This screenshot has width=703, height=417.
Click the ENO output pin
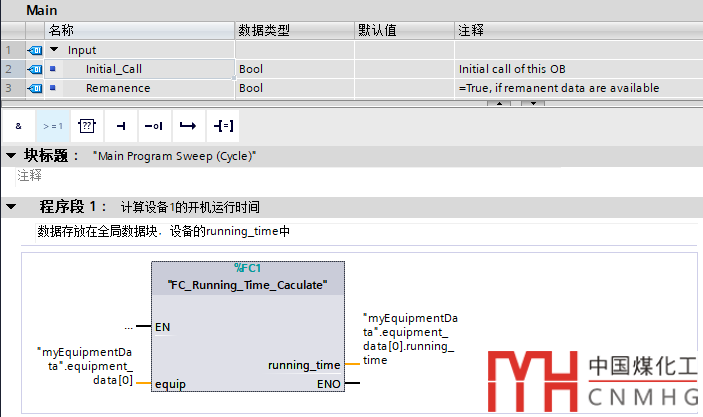click(329, 384)
